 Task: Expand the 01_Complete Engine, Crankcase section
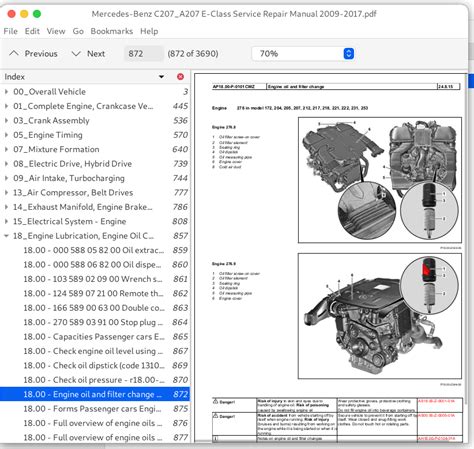[x=6, y=106]
